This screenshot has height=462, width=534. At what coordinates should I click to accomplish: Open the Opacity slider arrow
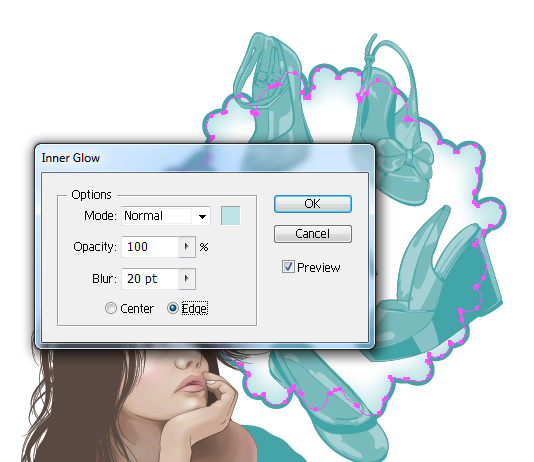tap(187, 247)
